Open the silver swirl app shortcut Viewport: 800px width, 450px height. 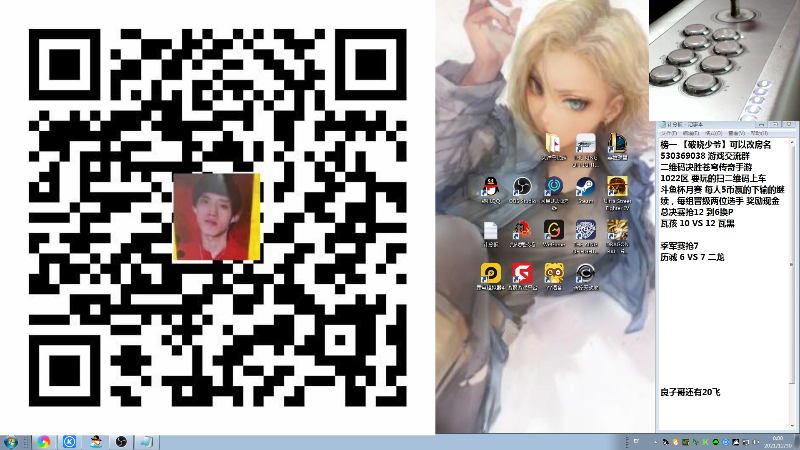pos(585,277)
